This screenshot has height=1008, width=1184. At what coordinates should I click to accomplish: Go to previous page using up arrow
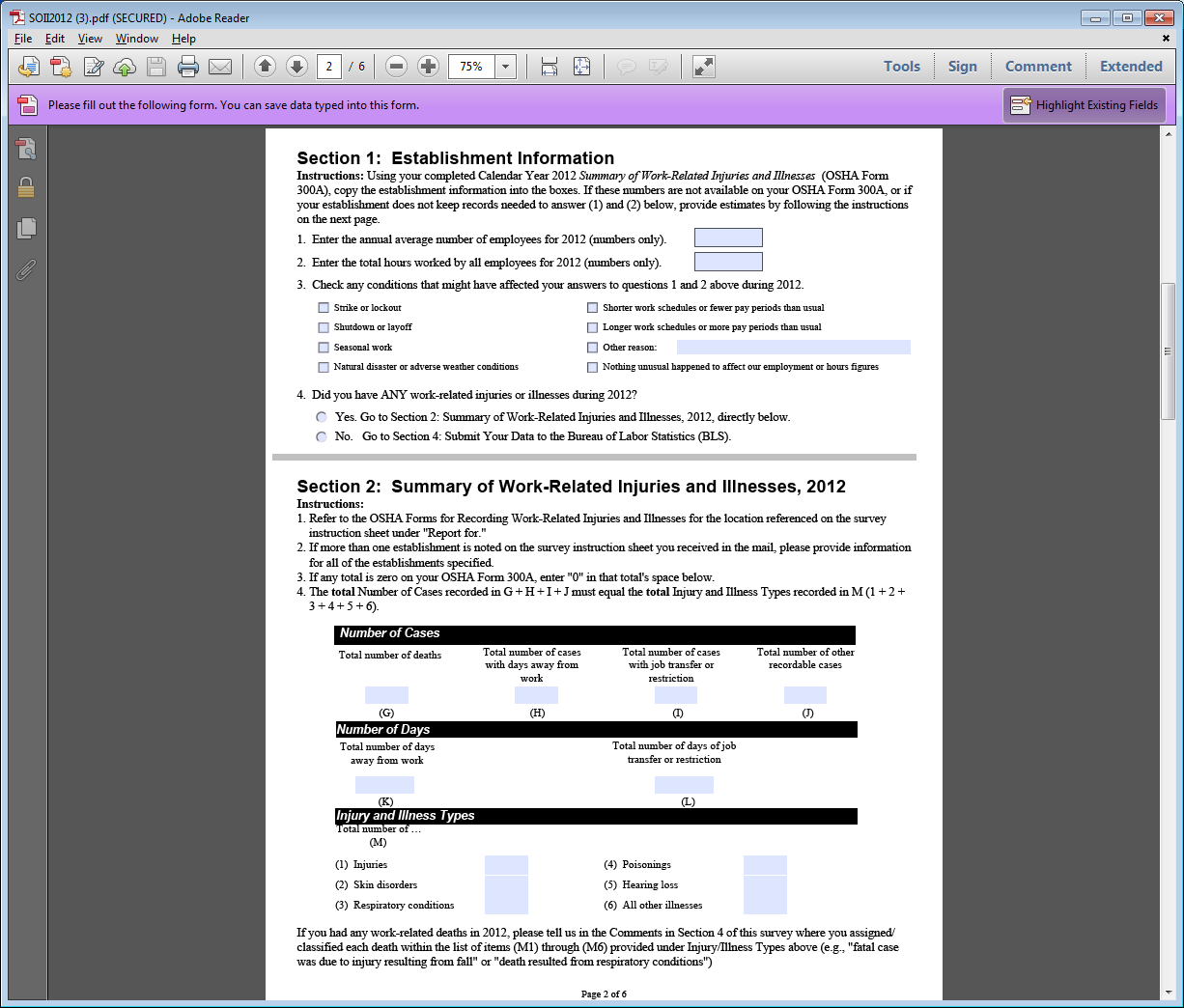[x=265, y=67]
